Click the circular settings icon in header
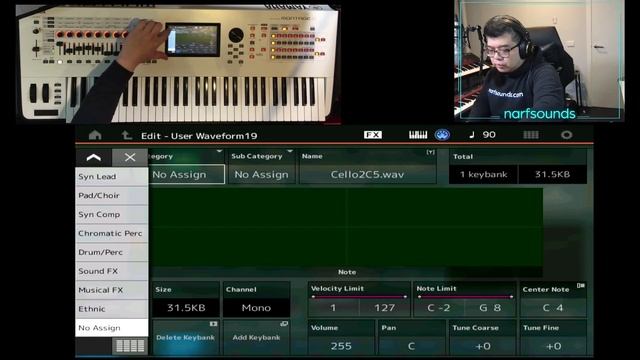 pyautogui.click(x=567, y=135)
